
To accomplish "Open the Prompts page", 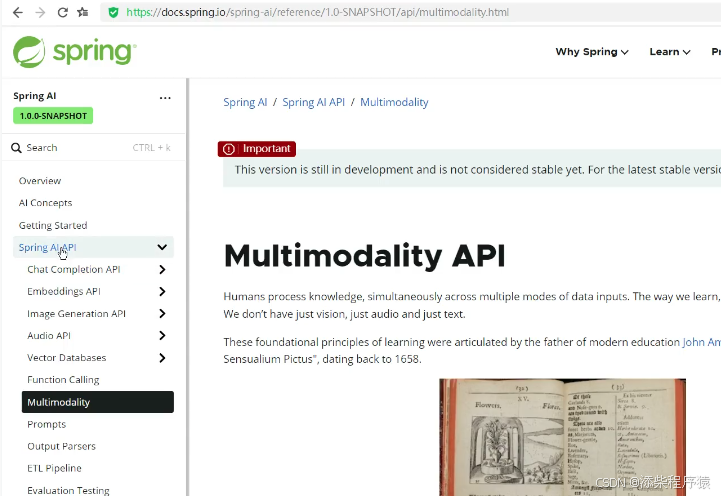I will pyautogui.click(x=46, y=424).
